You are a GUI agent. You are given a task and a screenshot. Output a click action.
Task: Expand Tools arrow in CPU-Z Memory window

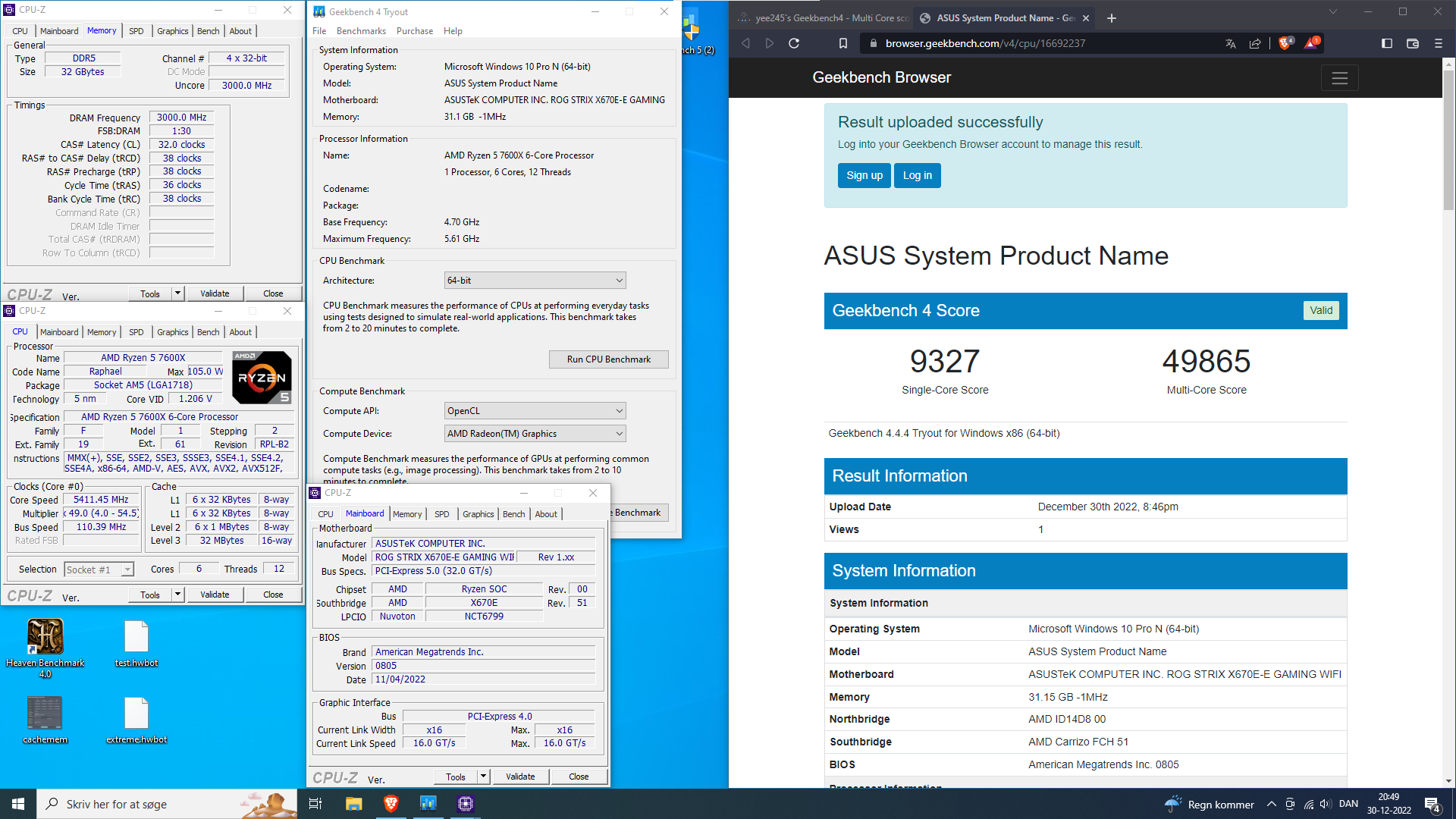coord(178,293)
